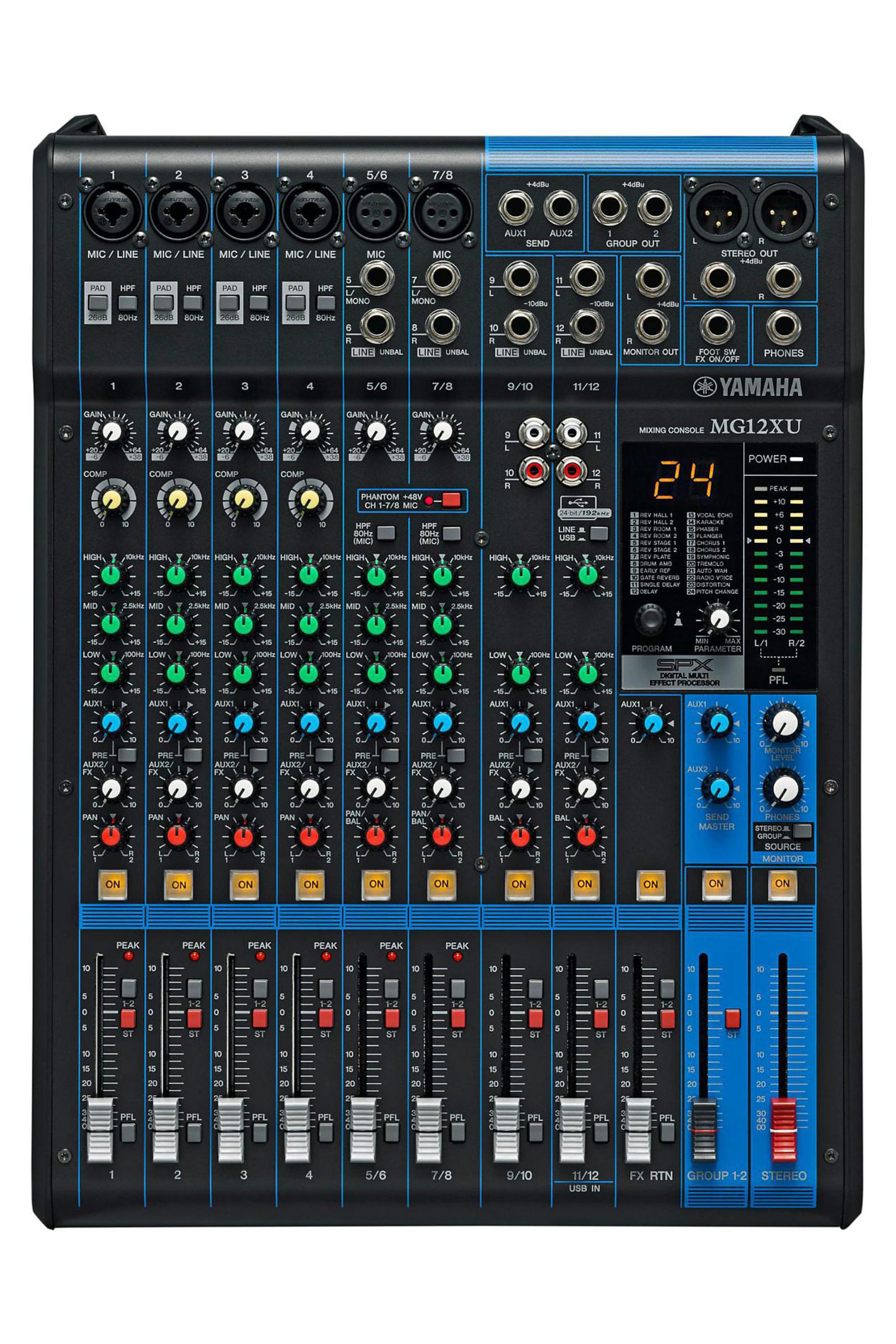
Task: Click the red PAN knob on channel 2
Action: pos(178,836)
